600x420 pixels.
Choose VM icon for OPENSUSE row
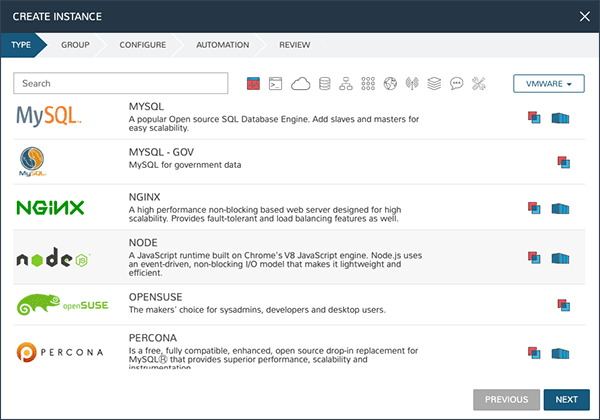564,305
